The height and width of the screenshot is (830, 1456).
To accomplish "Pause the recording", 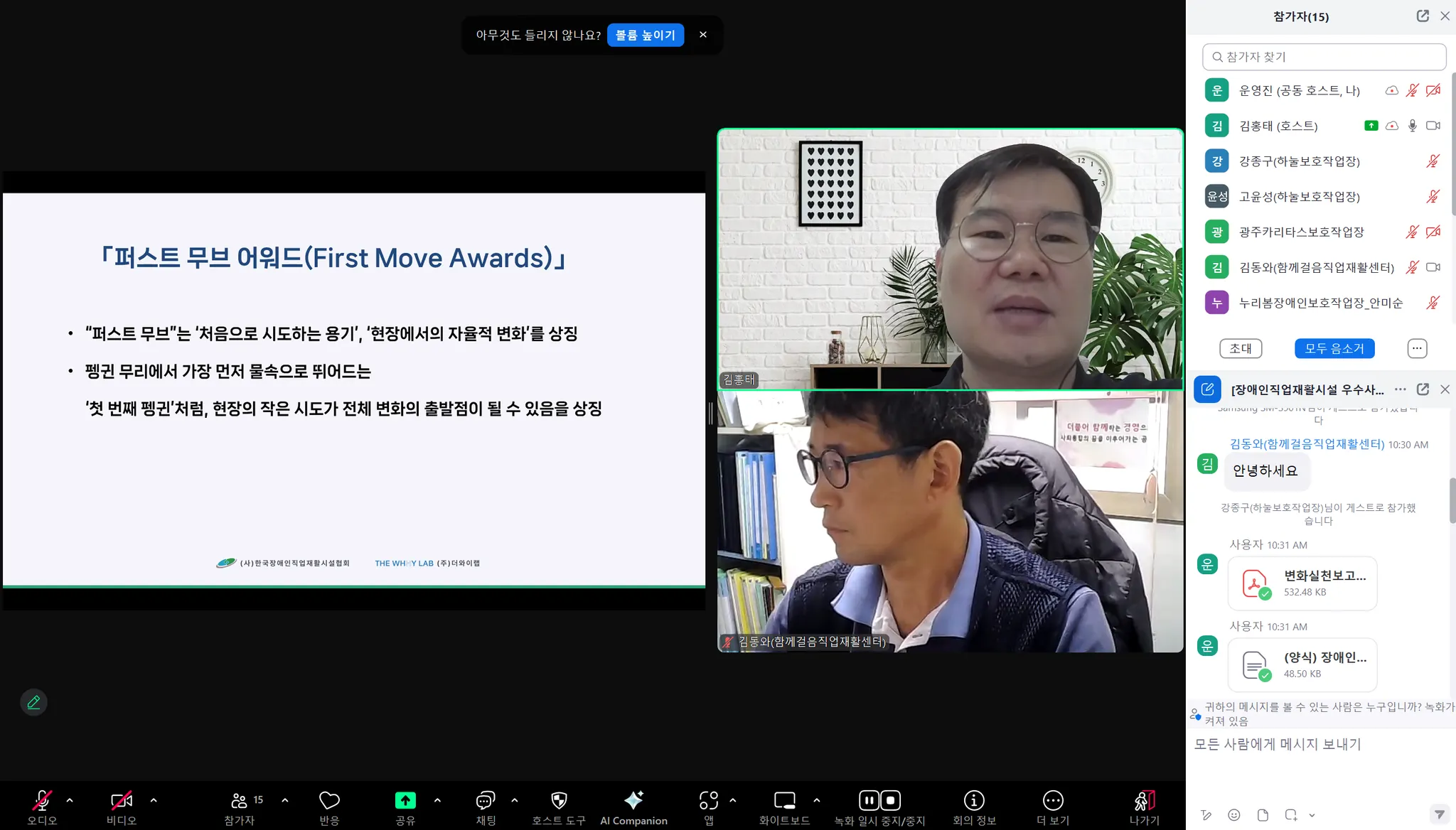I will [869, 801].
